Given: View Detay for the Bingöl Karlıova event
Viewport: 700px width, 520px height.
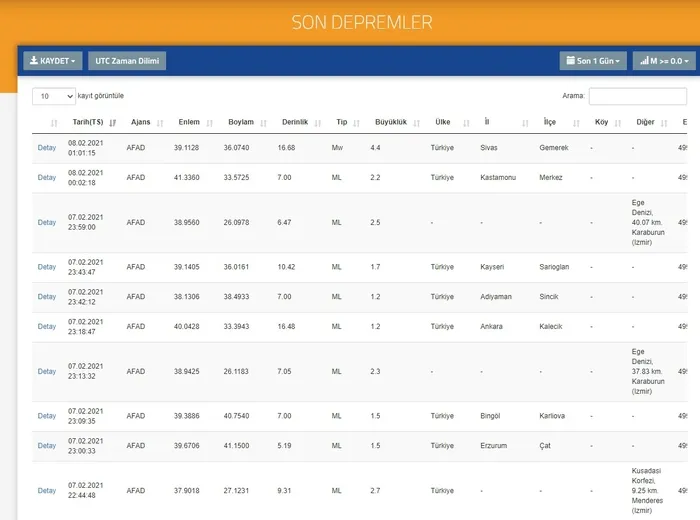Looking at the screenshot, I should pos(47,416).
